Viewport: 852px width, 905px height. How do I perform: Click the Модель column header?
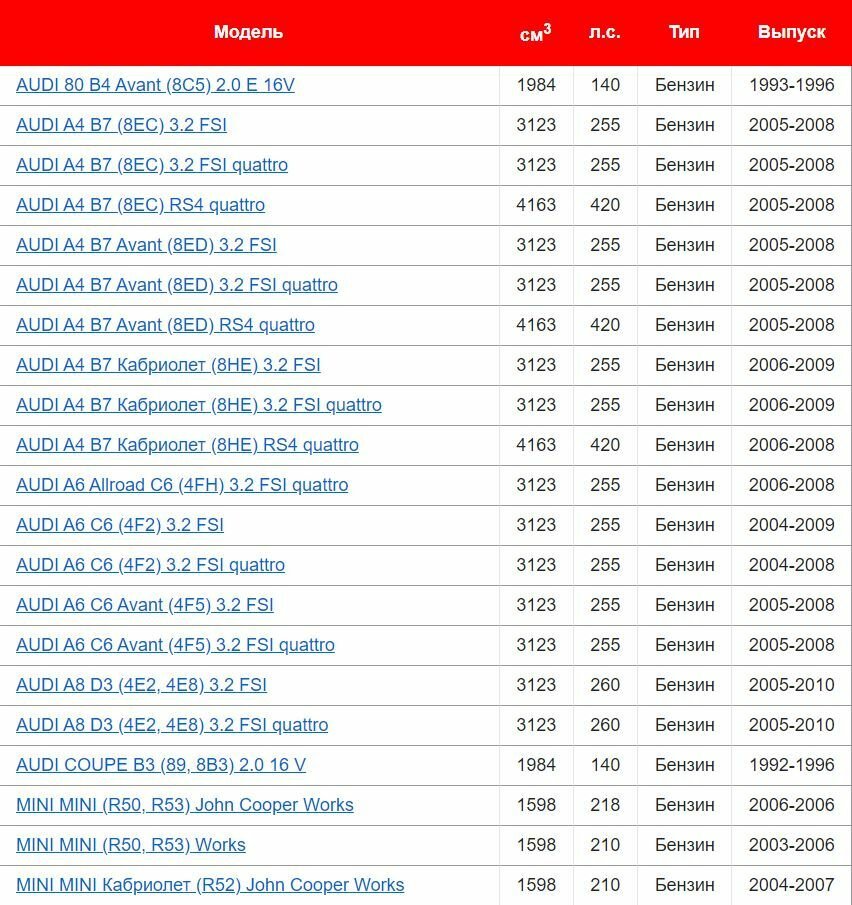(248, 32)
